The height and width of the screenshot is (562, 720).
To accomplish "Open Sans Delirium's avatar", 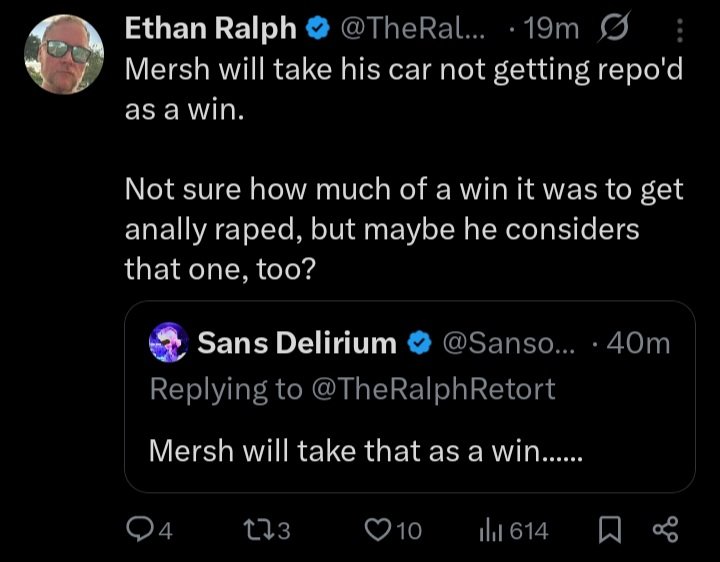I will pos(169,343).
